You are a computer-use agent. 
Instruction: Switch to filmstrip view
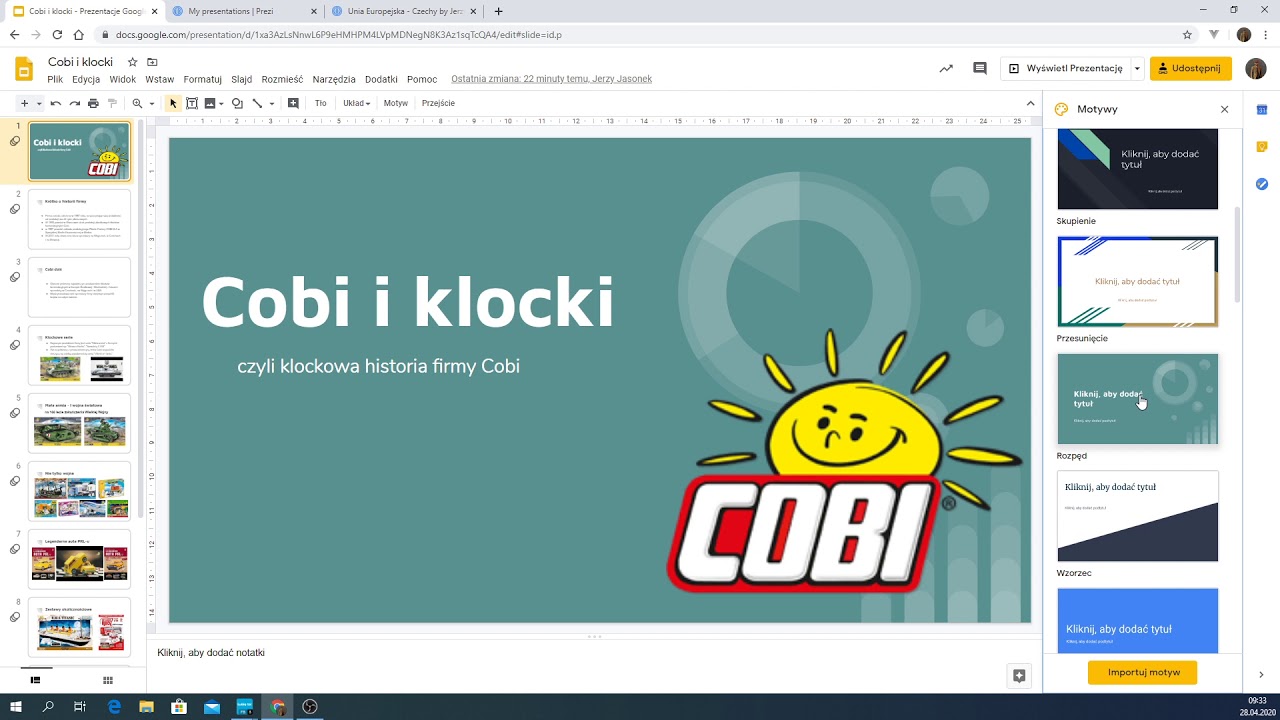(35, 680)
